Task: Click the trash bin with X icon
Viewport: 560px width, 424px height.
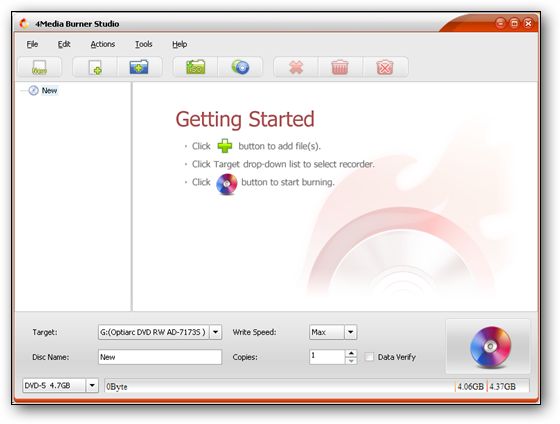Action: tap(385, 67)
